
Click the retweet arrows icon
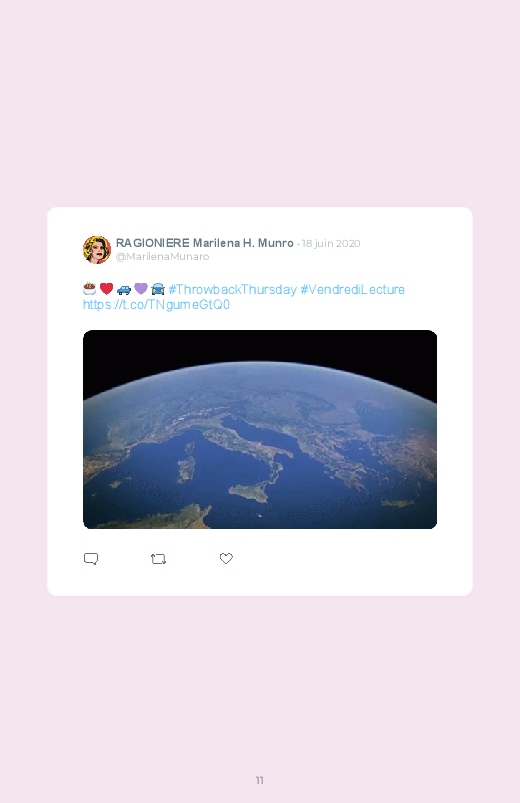pos(158,559)
